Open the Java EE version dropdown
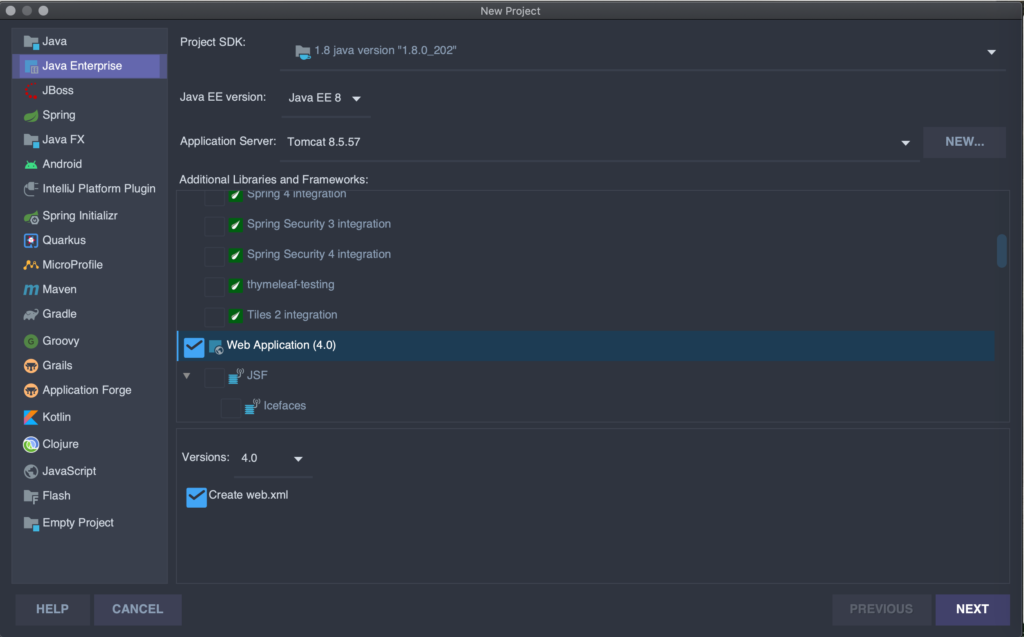The width and height of the screenshot is (1024, 637). coord(326,98)
